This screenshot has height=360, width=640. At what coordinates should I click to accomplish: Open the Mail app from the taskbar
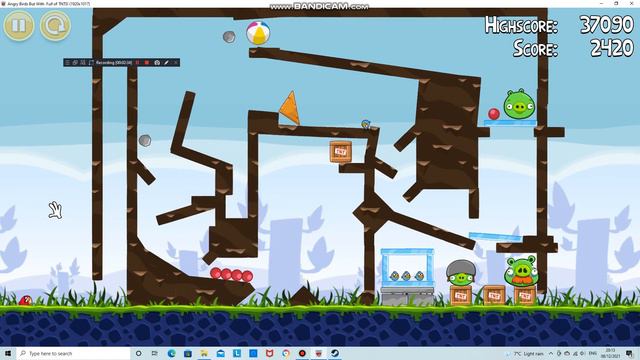tap(220, 353)
